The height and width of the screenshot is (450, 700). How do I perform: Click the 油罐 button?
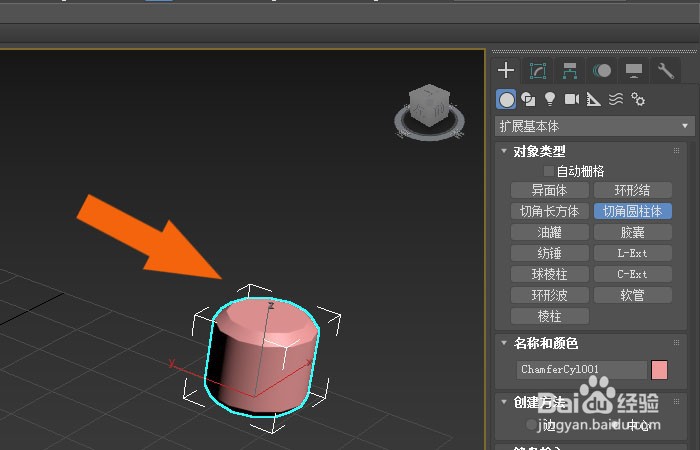pos(550,232)
